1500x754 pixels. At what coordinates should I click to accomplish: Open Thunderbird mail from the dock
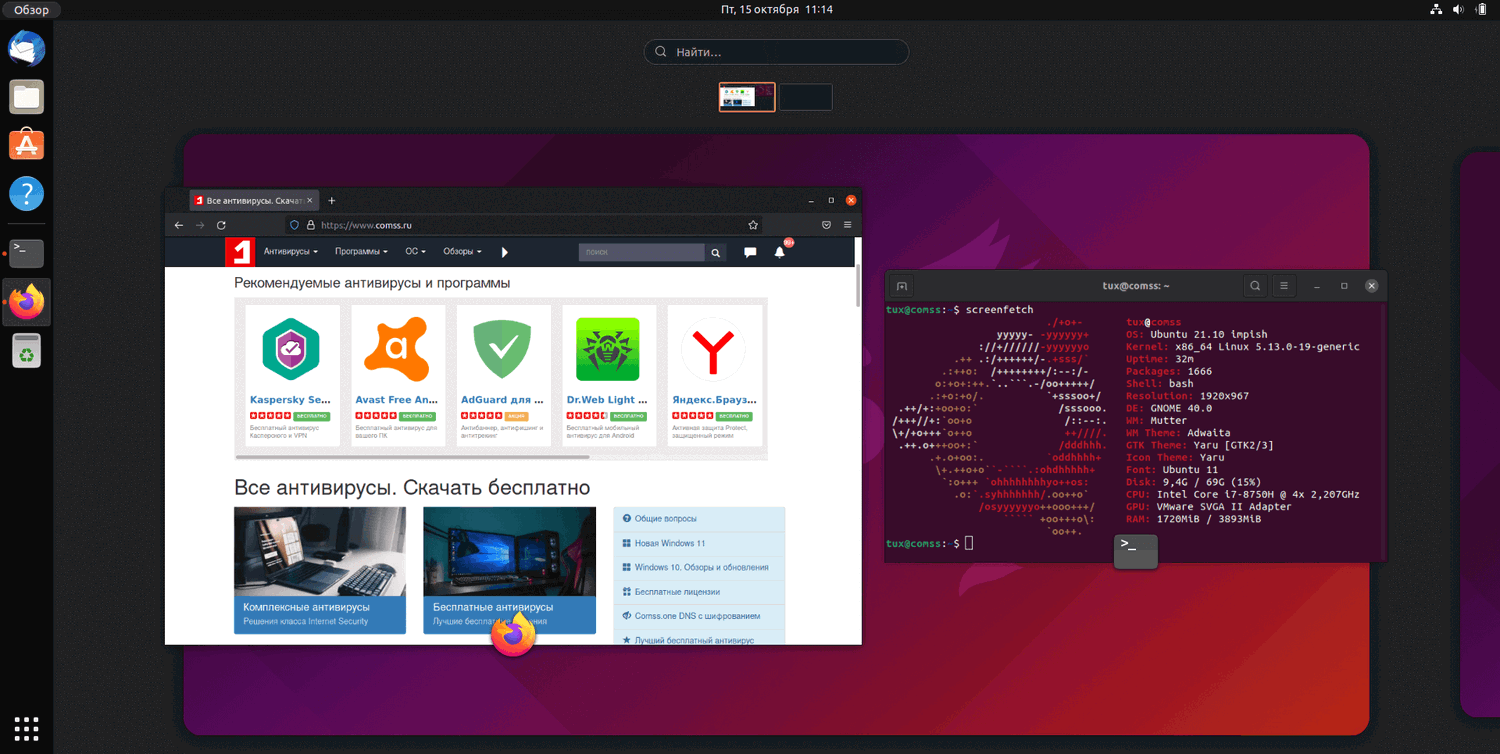point(27,47)
